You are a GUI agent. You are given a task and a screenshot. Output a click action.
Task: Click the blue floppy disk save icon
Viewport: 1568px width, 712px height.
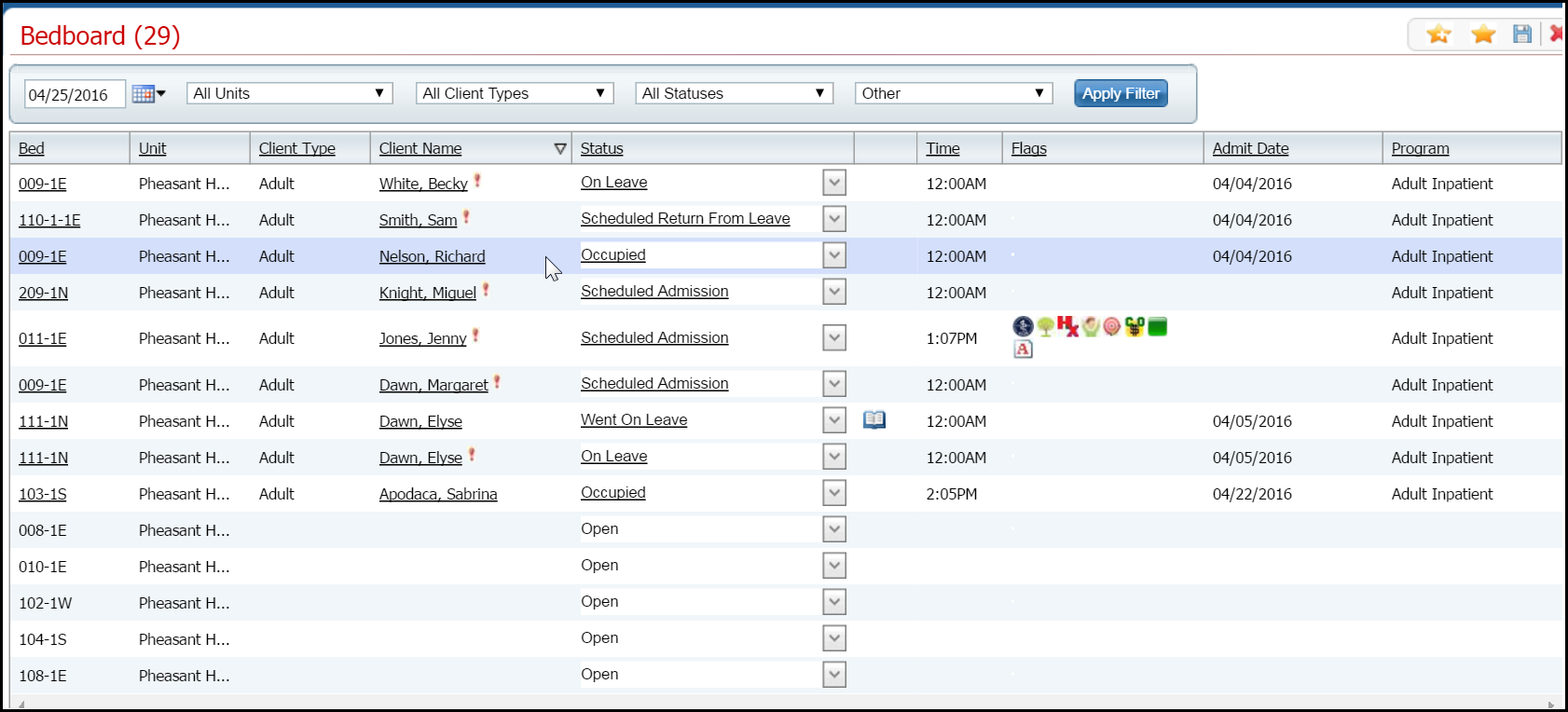[x=1522, y=34]
